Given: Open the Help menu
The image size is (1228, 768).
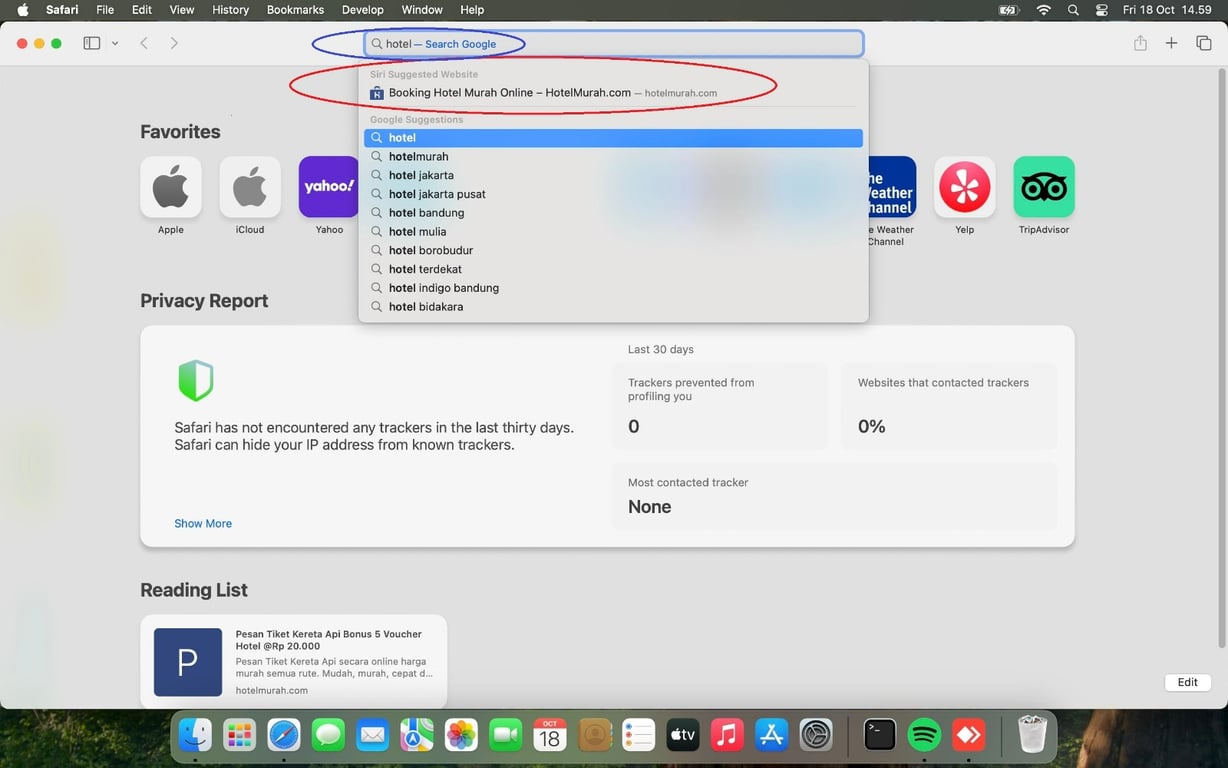Looking at the screenshot, I should pos(472,10).
